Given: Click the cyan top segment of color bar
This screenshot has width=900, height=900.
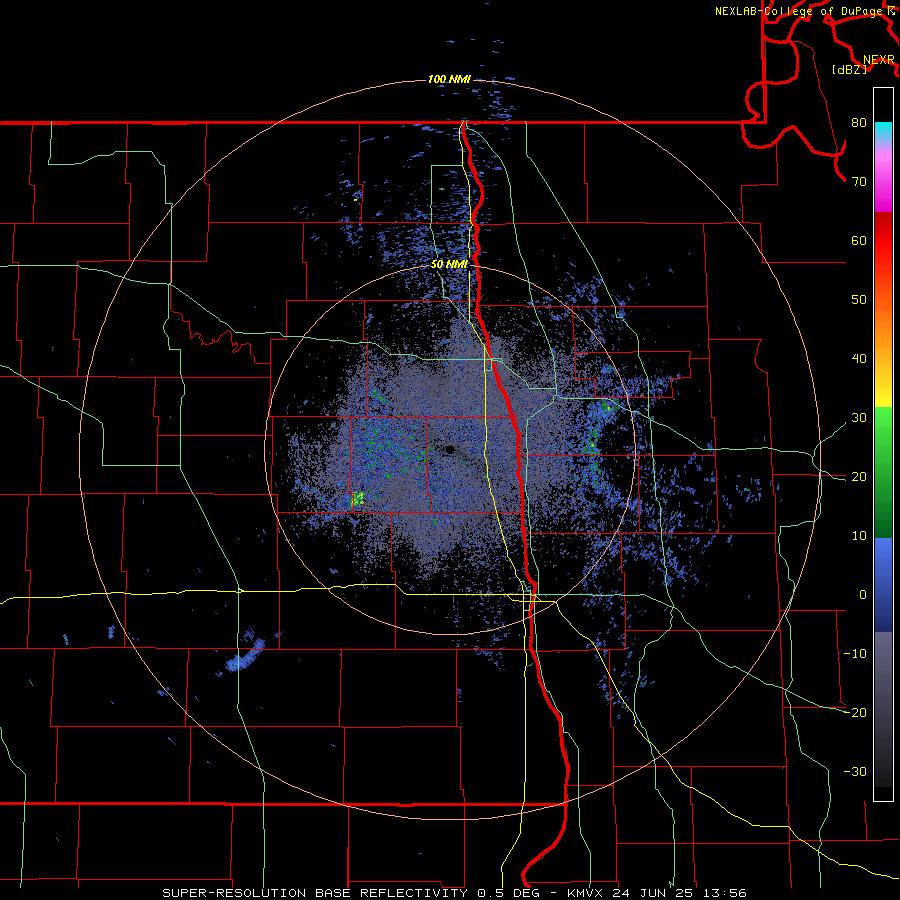Looking at the screenshot, I should 883,130.
